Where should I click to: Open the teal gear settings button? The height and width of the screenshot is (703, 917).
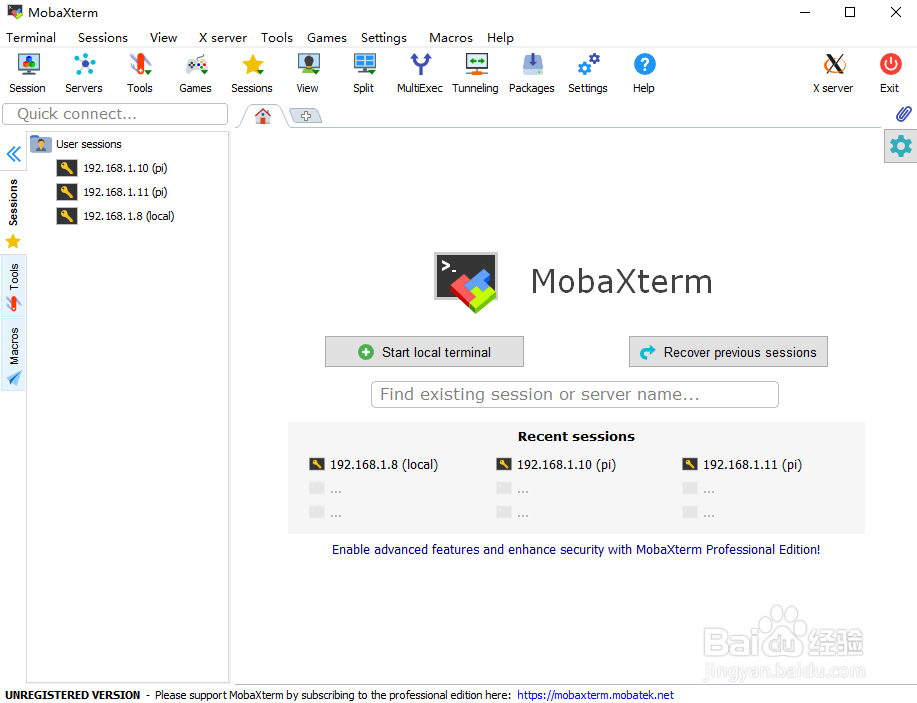pos(901,146)
